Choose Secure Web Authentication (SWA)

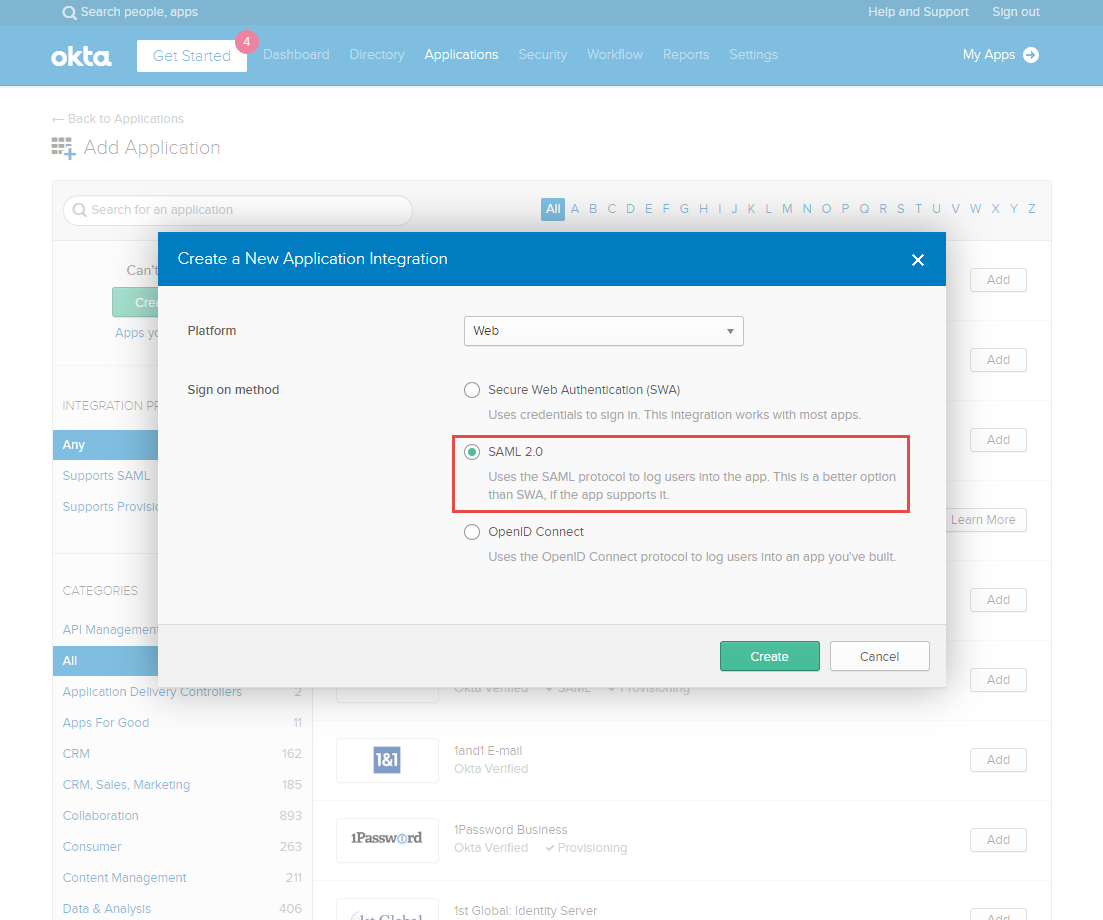tap(471, 390)
